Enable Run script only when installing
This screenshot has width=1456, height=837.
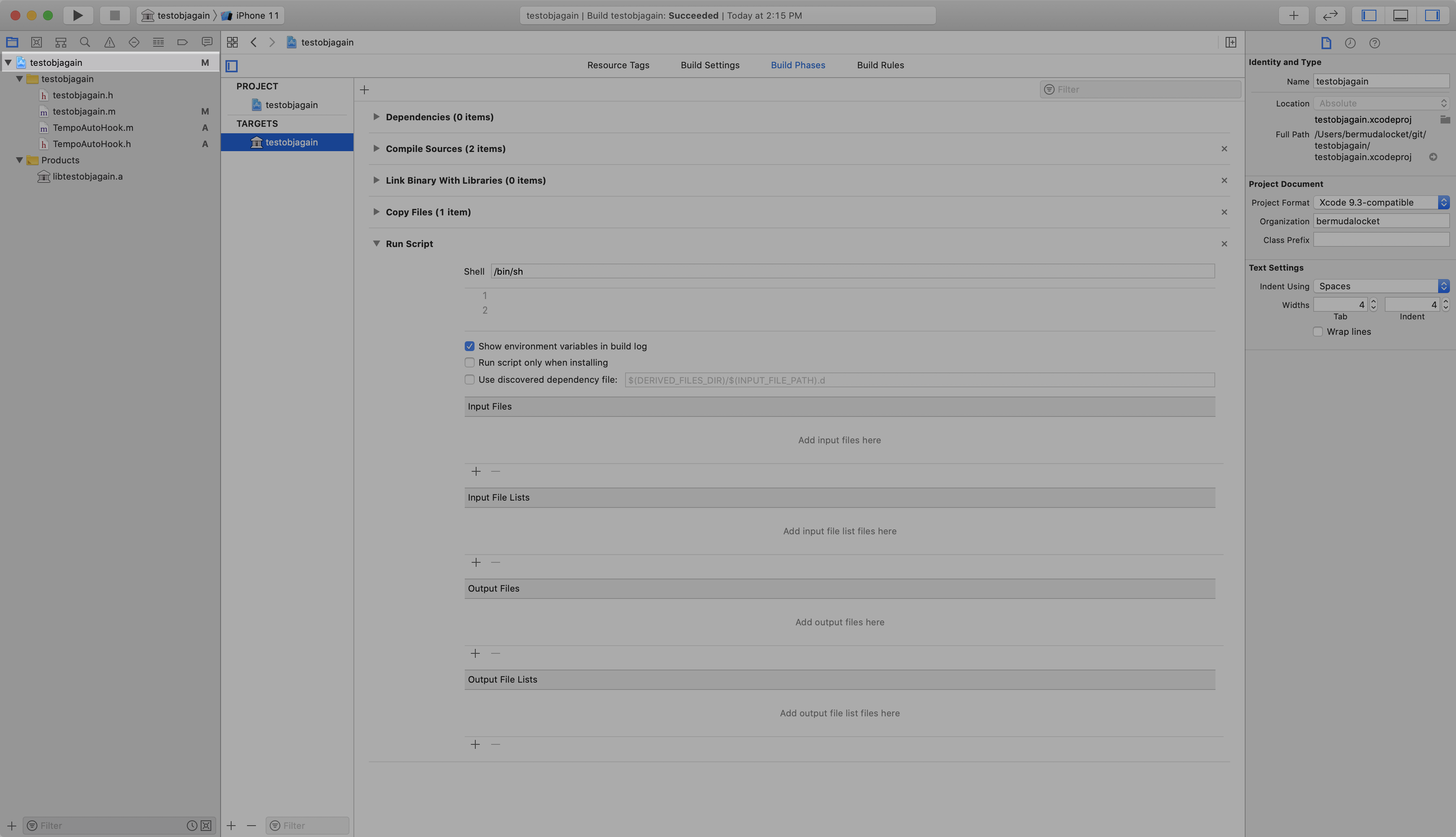point(470,363)
